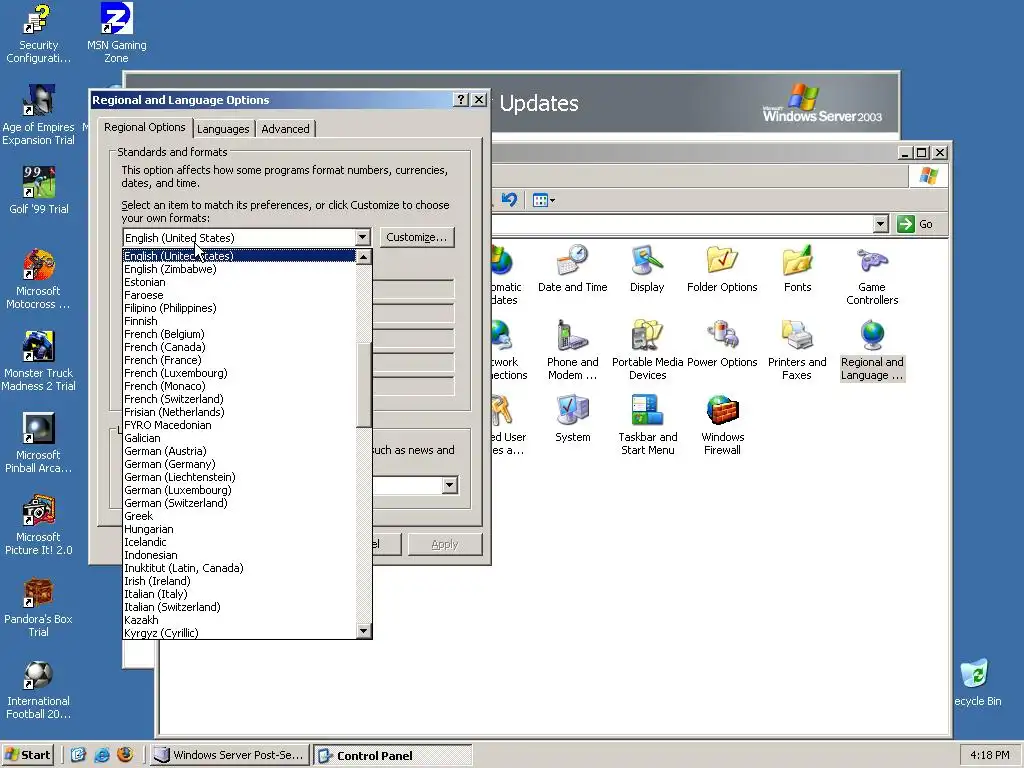The width and height of the screenshot is (1024, 768).
Task: Open Portable Media Devices icon
Action: point(647,350)
